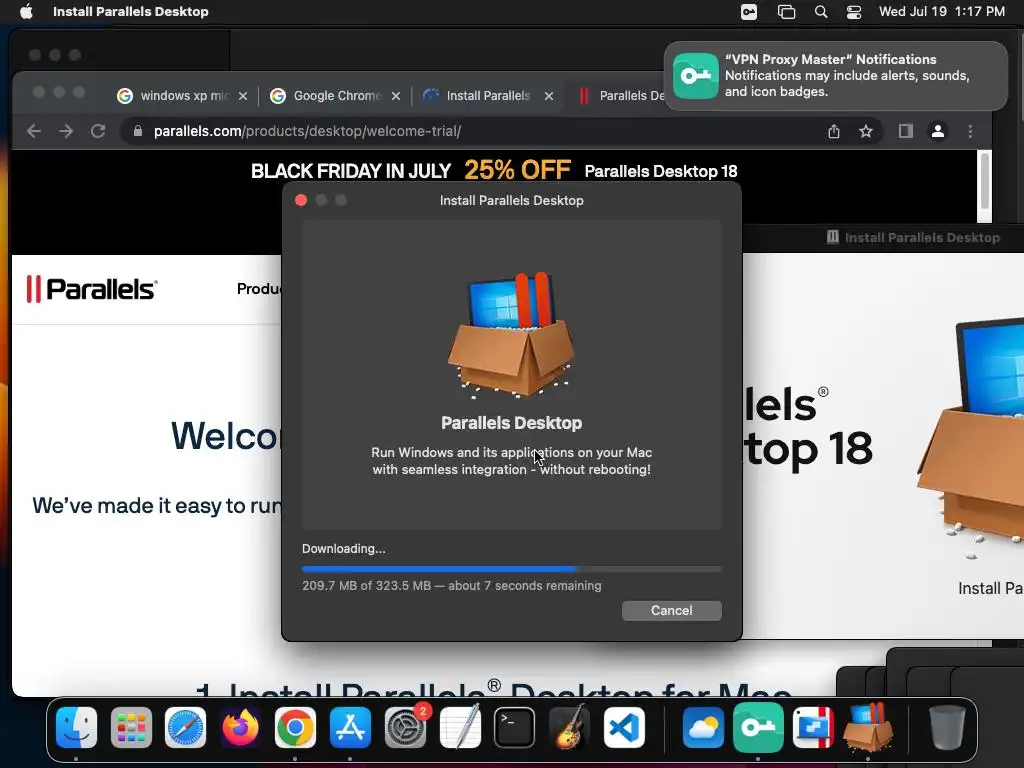The image size is (1024, 768).
Task: Open VPN Proxy Master from the Dock
Action: 758,728
